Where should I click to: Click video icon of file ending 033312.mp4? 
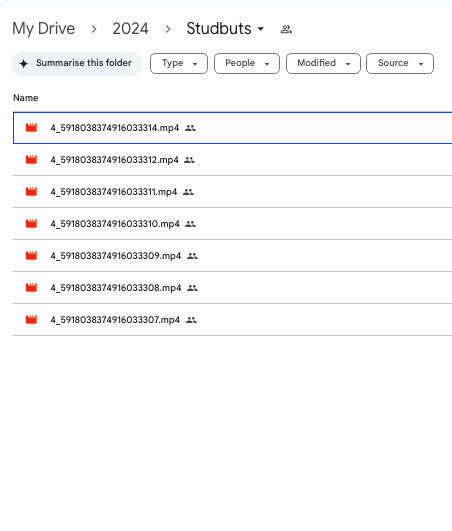click(x=31, y=160)
